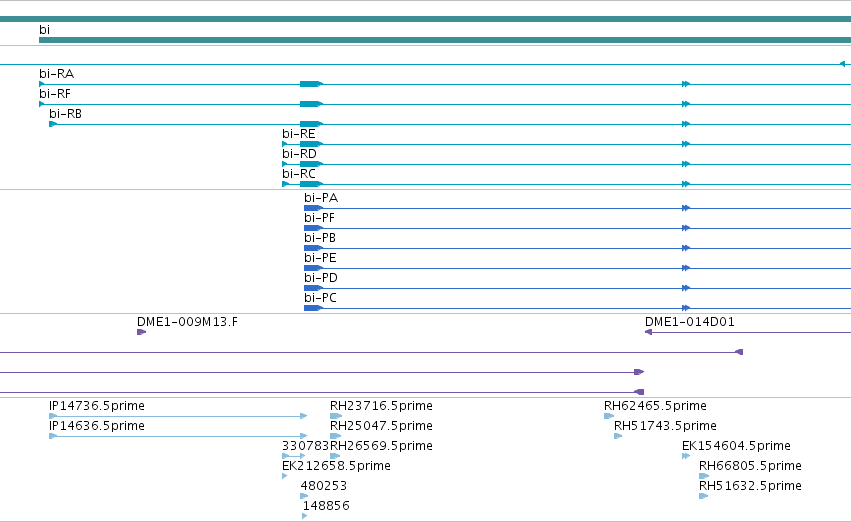Select the RH51632.5prime EST label

[750, 486]
